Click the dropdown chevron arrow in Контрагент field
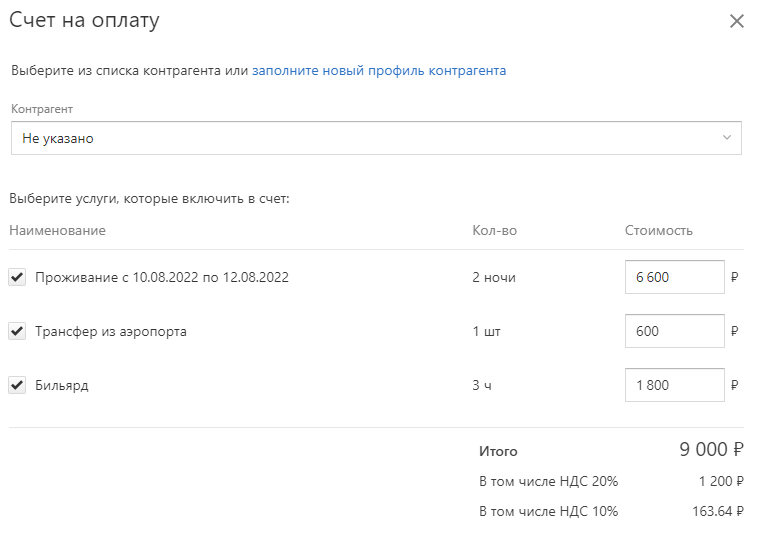Viewport: 758px width, 540px height. tap(727, 138)
